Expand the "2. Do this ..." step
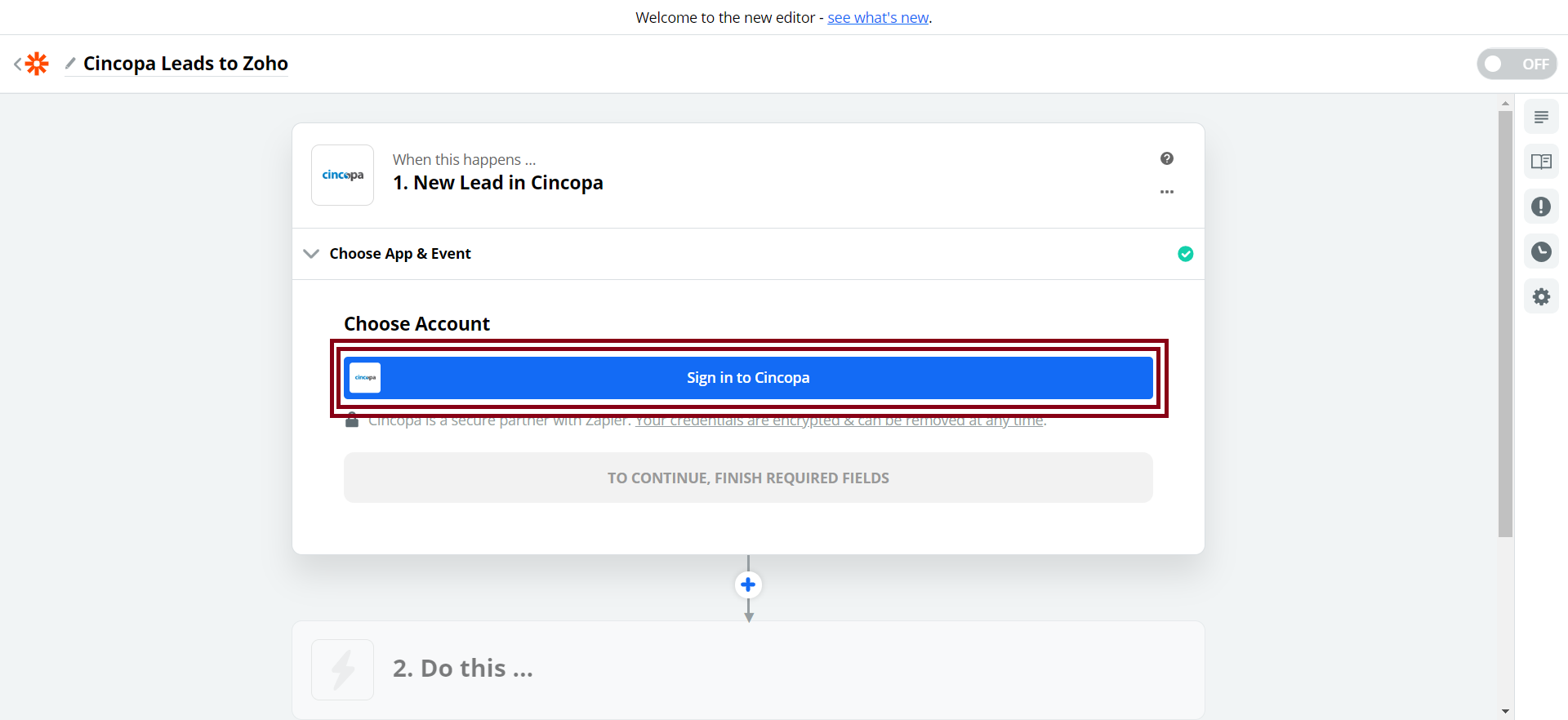 pyautogui.click(x=462, y=669)
